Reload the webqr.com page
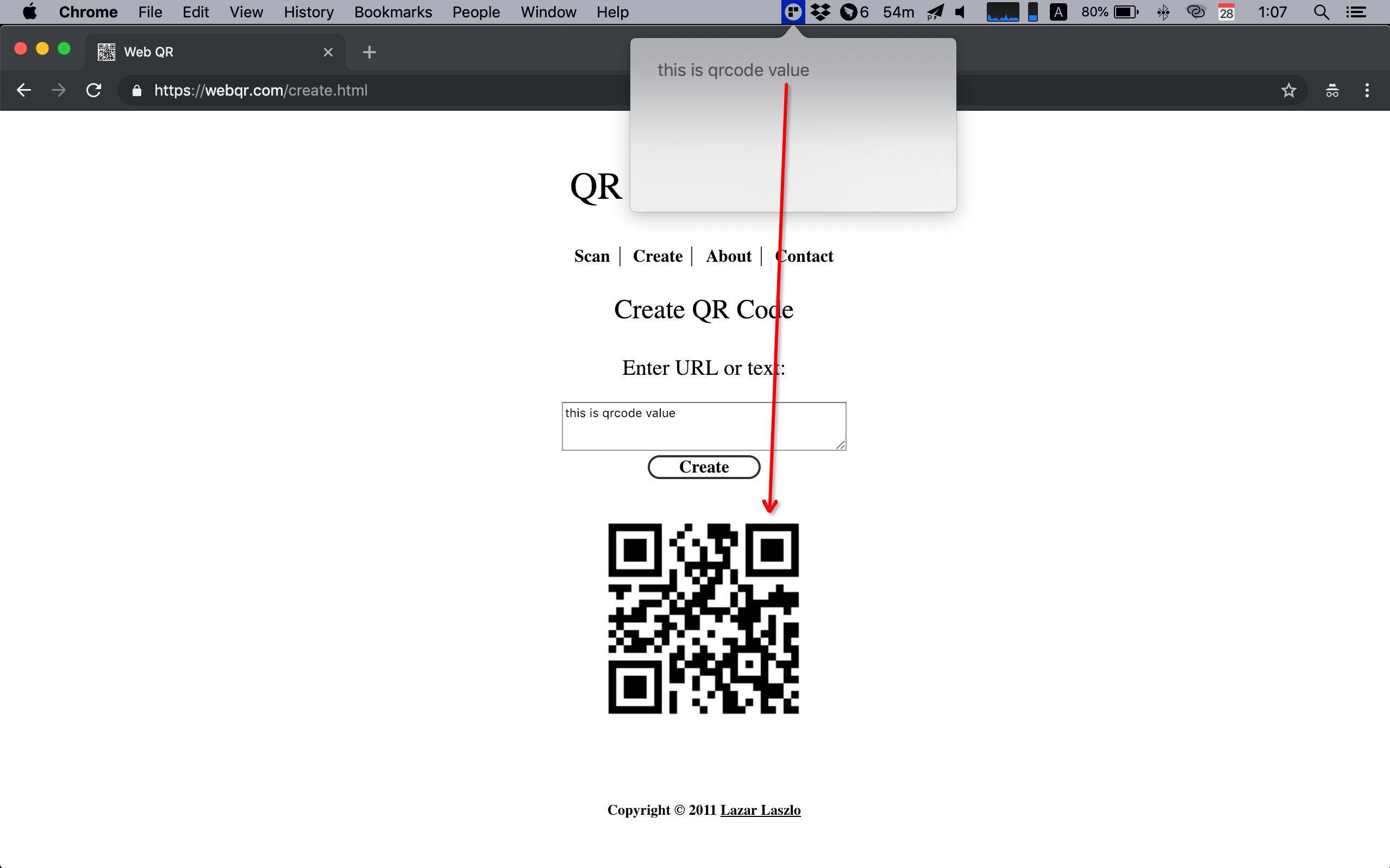 coord(93,90)
